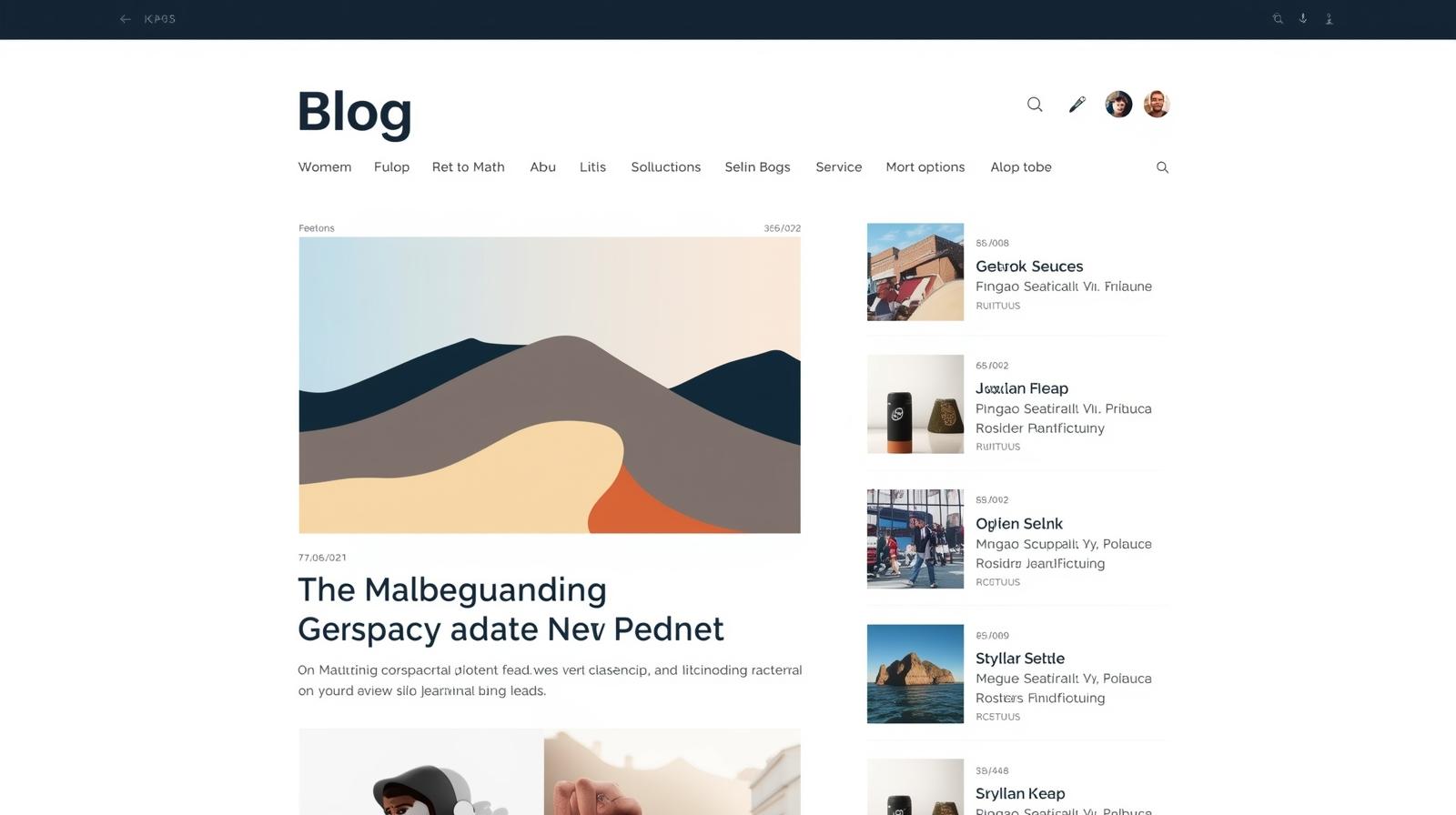Go to the Service nav item
1456x815 pixels.
(x=839, y=167)
